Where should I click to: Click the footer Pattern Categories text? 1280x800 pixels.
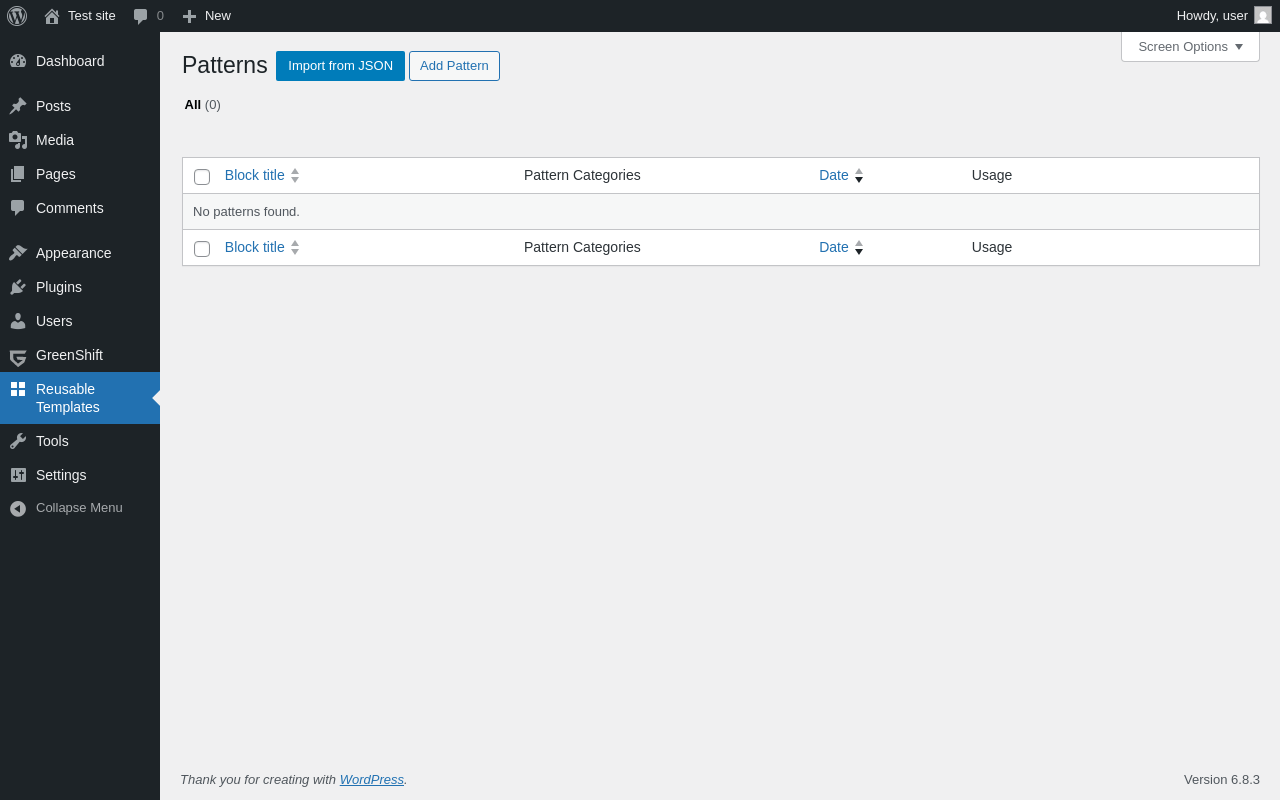point(582,247)
